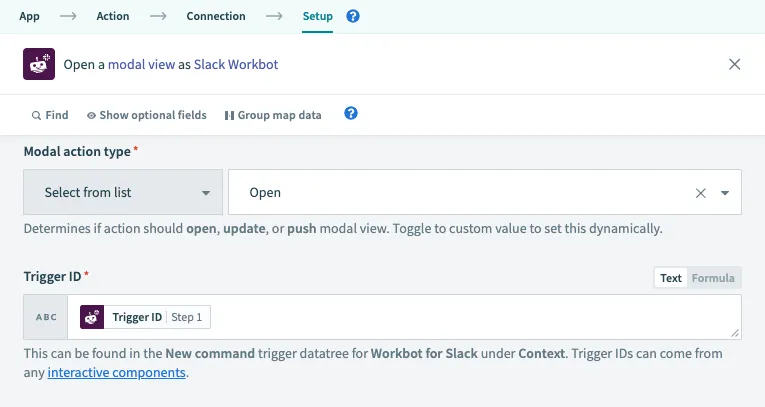Show optional fields via eye icon
The height and width of the screenshot is (407, 765).
(x=91, y=115)
